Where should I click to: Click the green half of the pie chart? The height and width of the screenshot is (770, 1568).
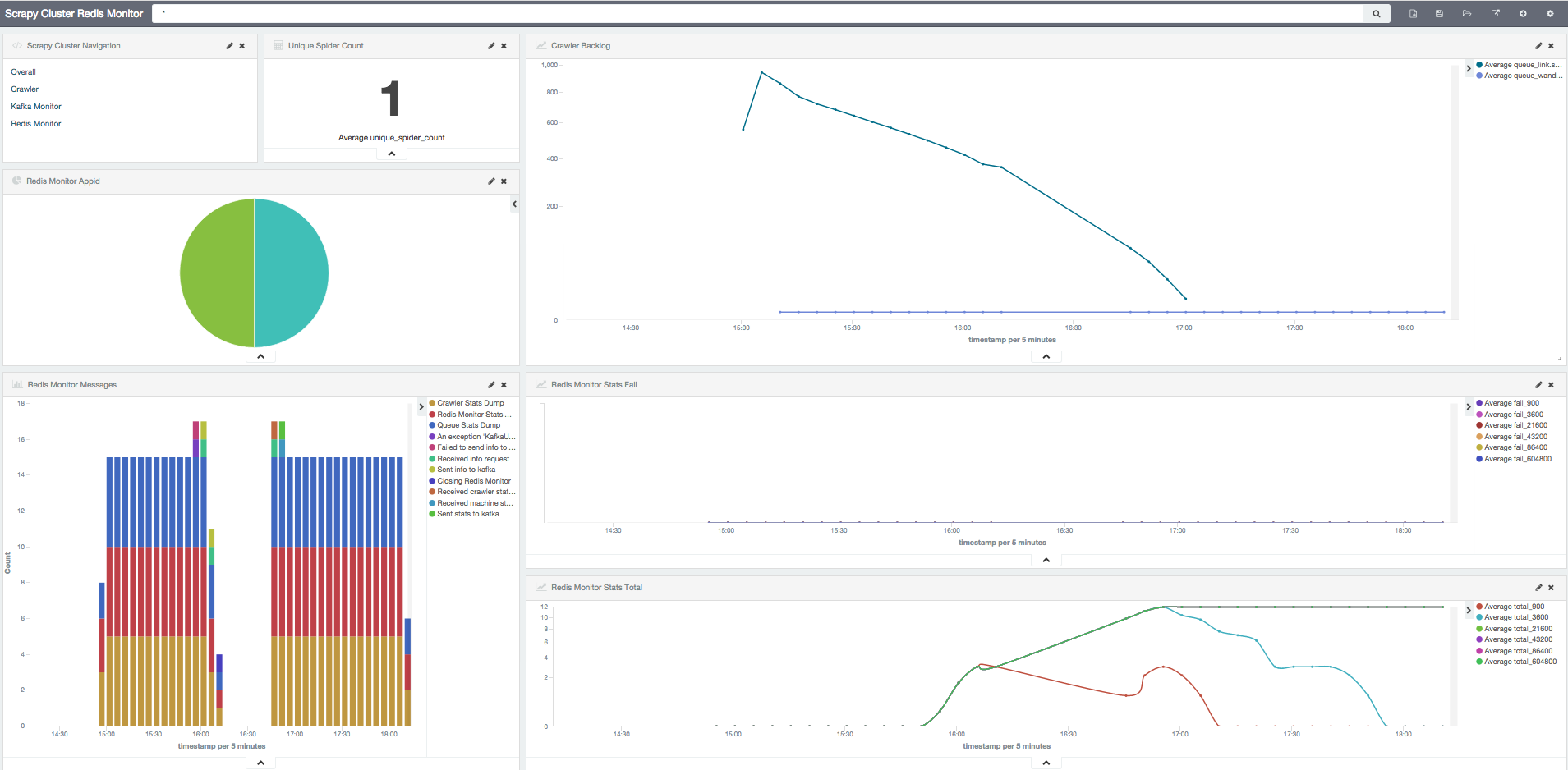[218, 273]
